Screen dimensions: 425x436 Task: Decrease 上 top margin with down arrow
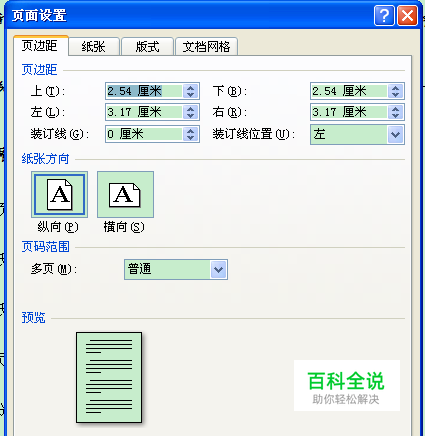(191, 95)
